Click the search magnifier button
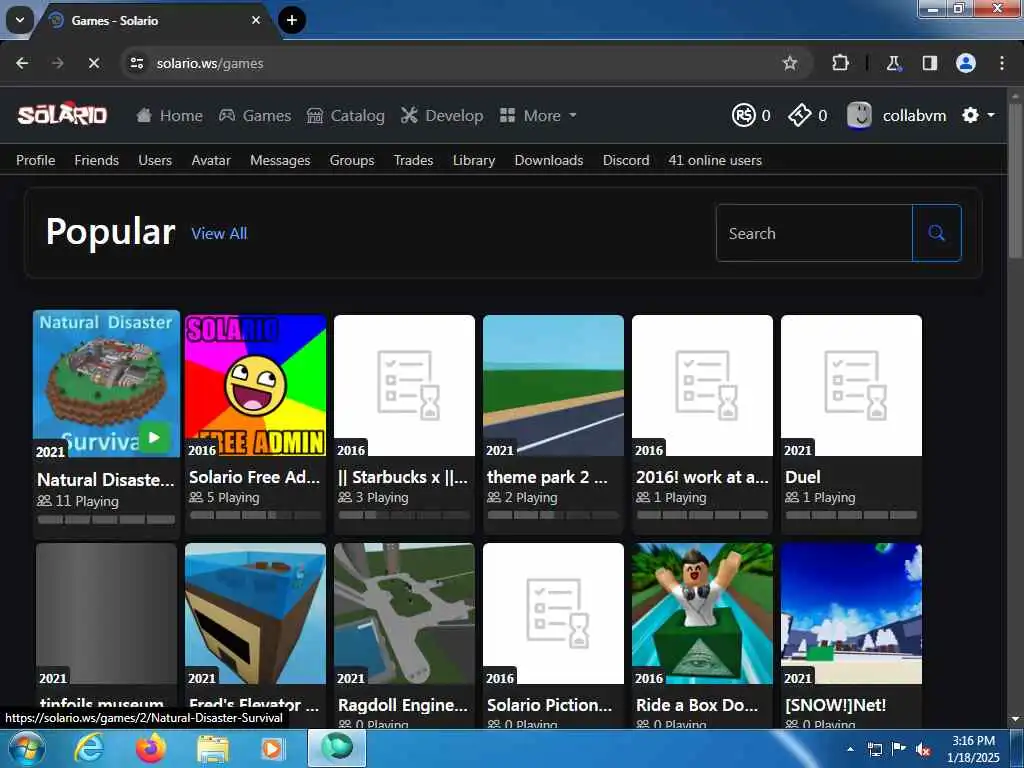Viewport: 1024px width, 768px height. pos(936,233)
